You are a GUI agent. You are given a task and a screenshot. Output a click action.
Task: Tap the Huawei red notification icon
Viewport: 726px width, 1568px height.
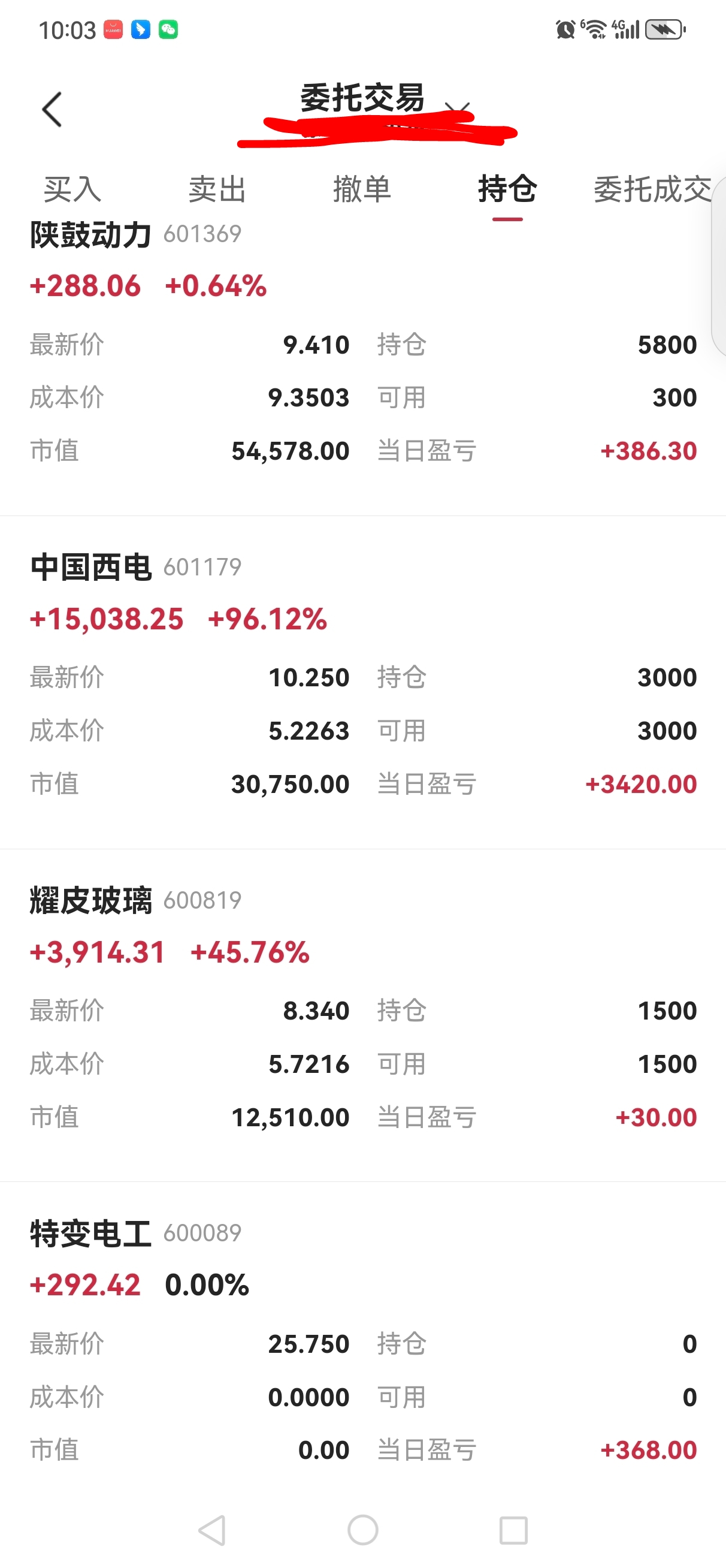(x=113, y=29)
